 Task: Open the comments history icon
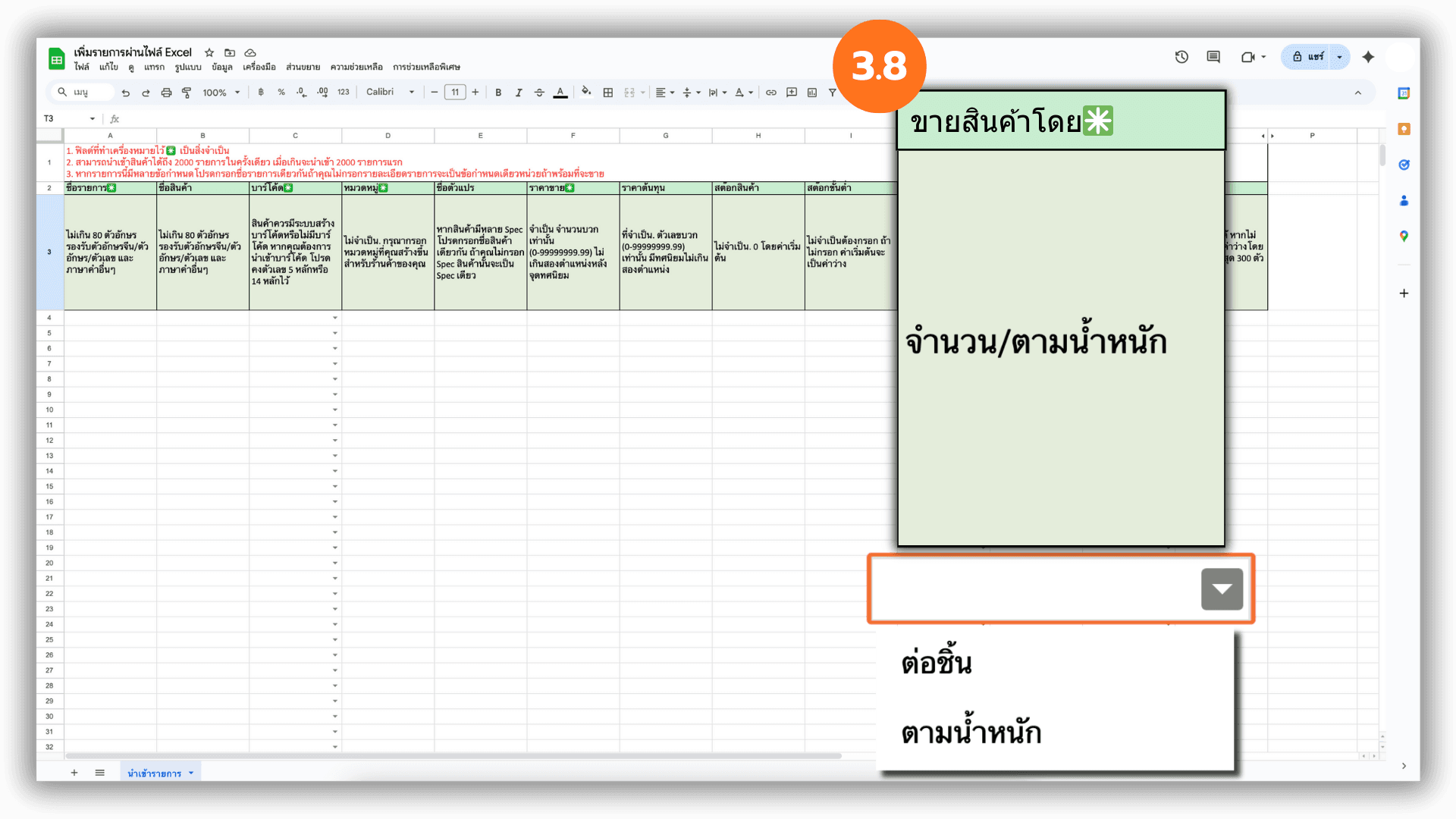pyautogui.click(x=1213, y=57)
